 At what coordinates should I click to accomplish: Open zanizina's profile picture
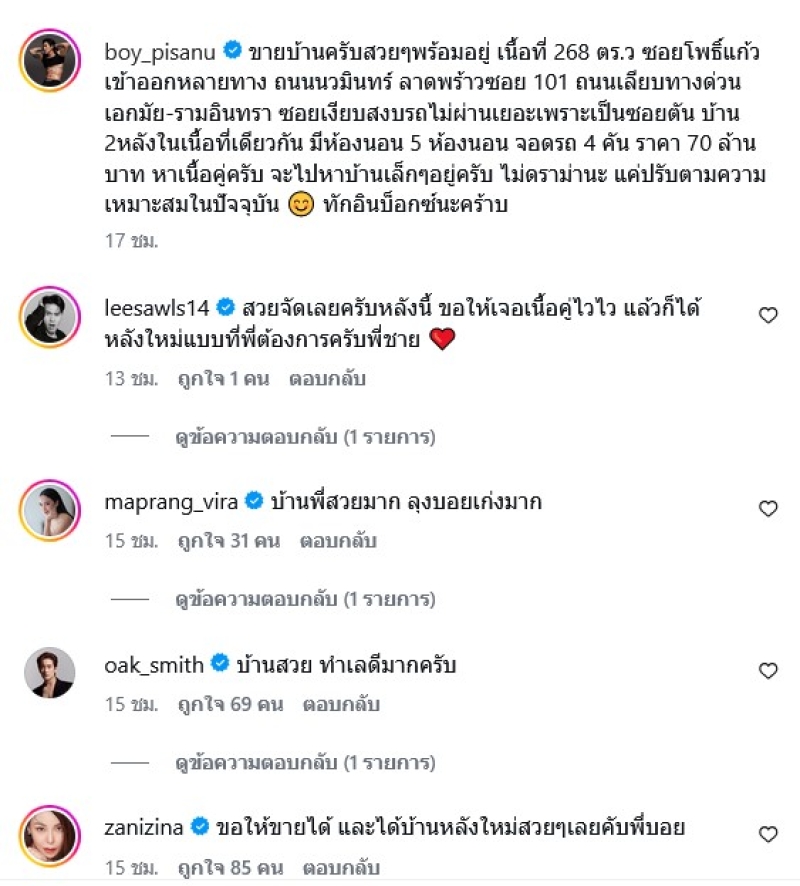(49, 836)
